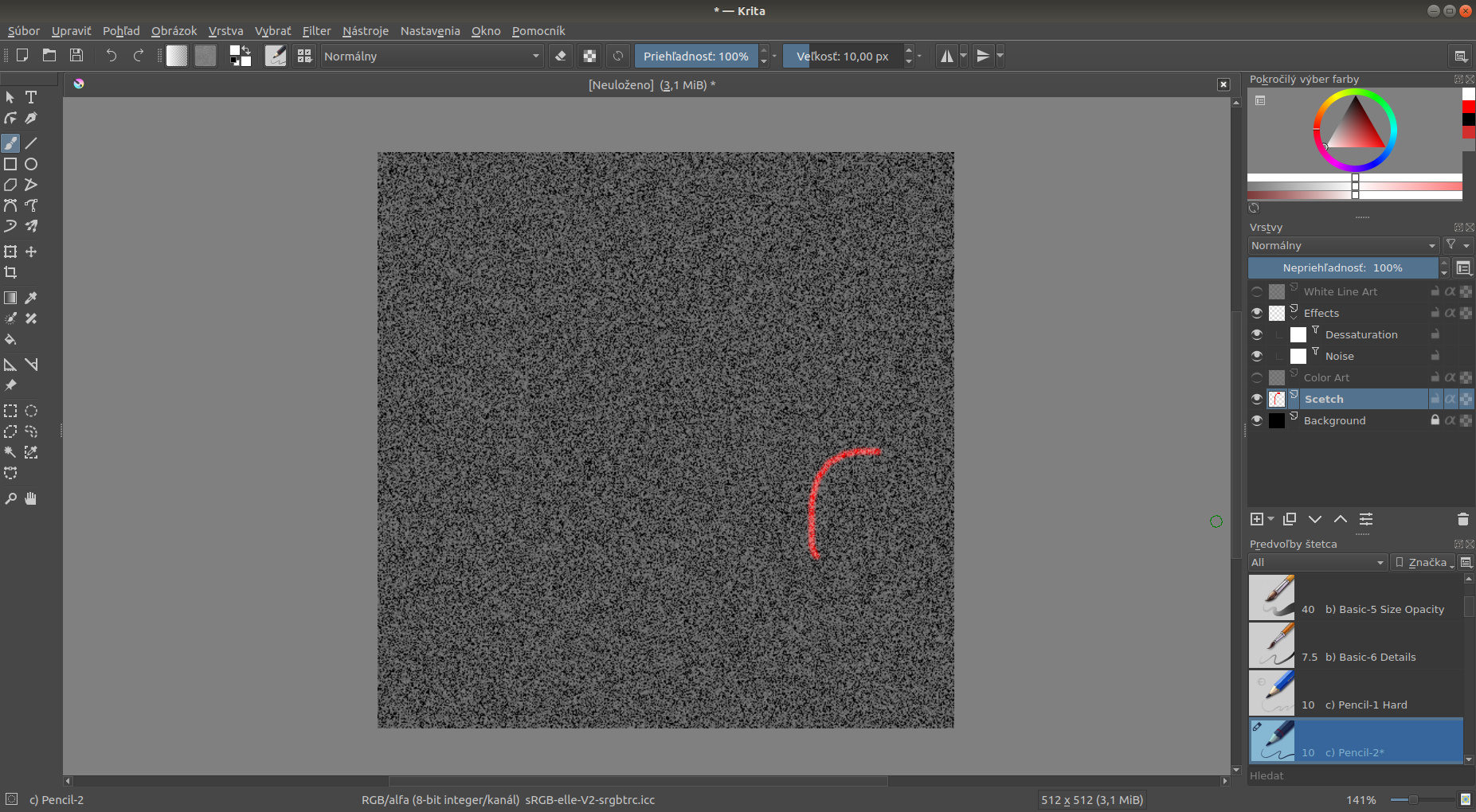Add a new layer with the plus button

click(x=1258, y=519)
